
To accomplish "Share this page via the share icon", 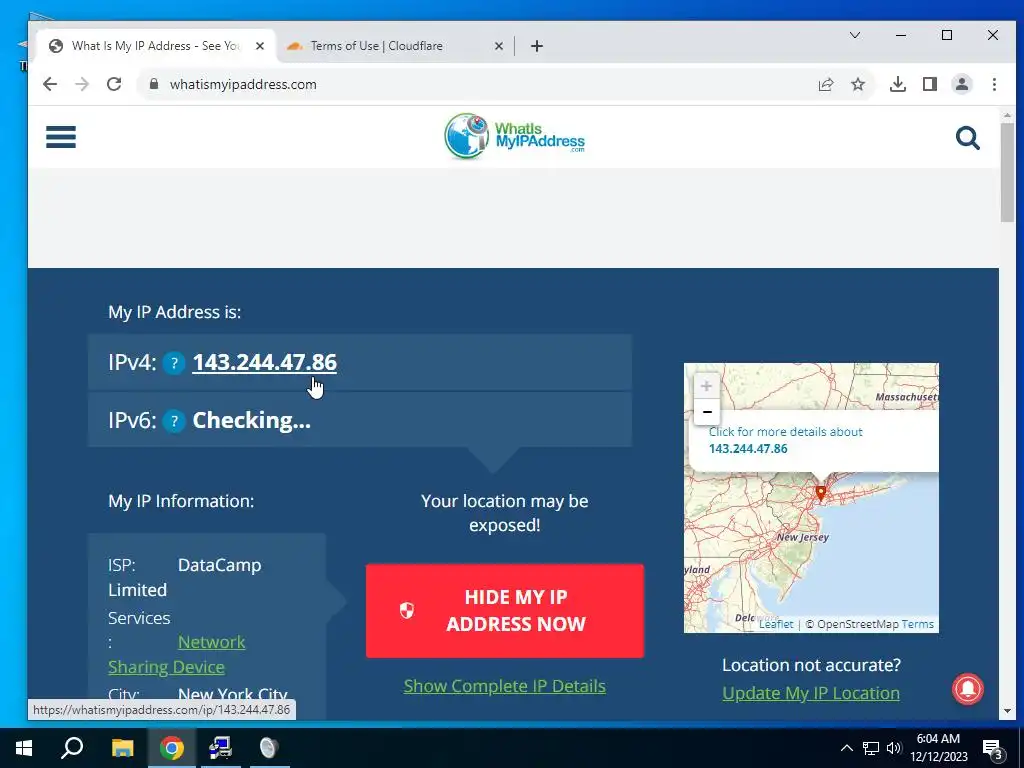I will point(826,84).
